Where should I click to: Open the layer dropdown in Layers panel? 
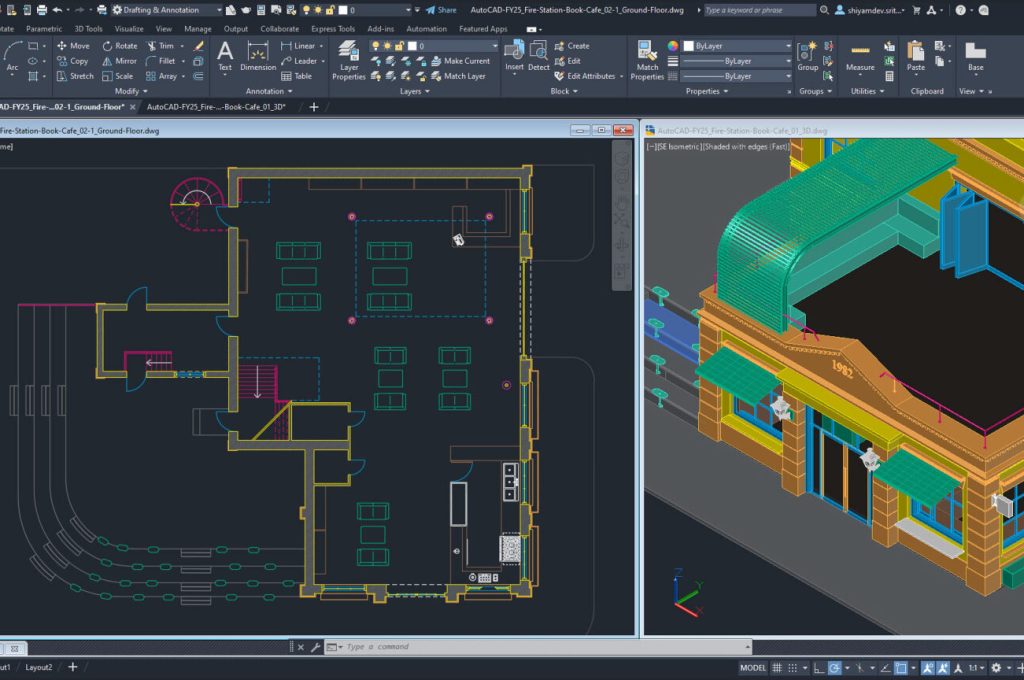click(433, 46)
